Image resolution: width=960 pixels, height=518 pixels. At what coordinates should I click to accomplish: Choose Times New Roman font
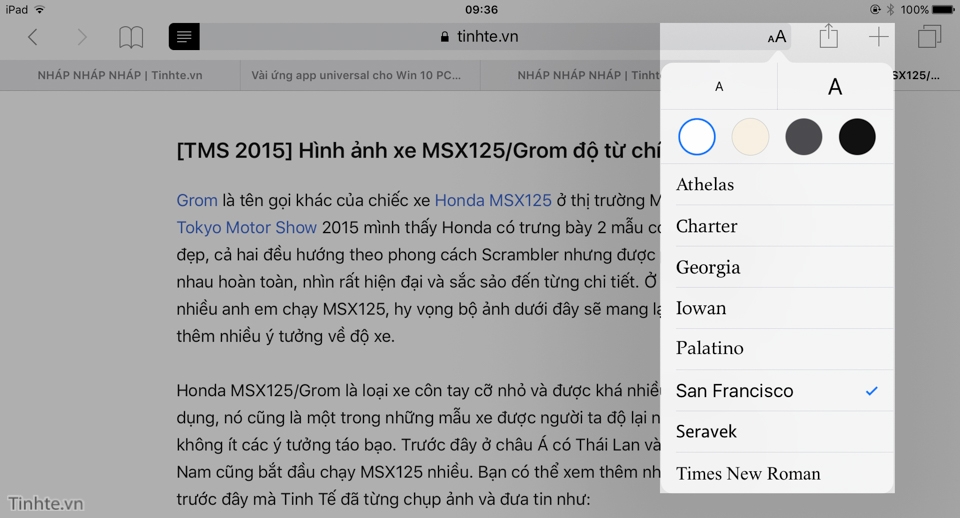point(778,473)
